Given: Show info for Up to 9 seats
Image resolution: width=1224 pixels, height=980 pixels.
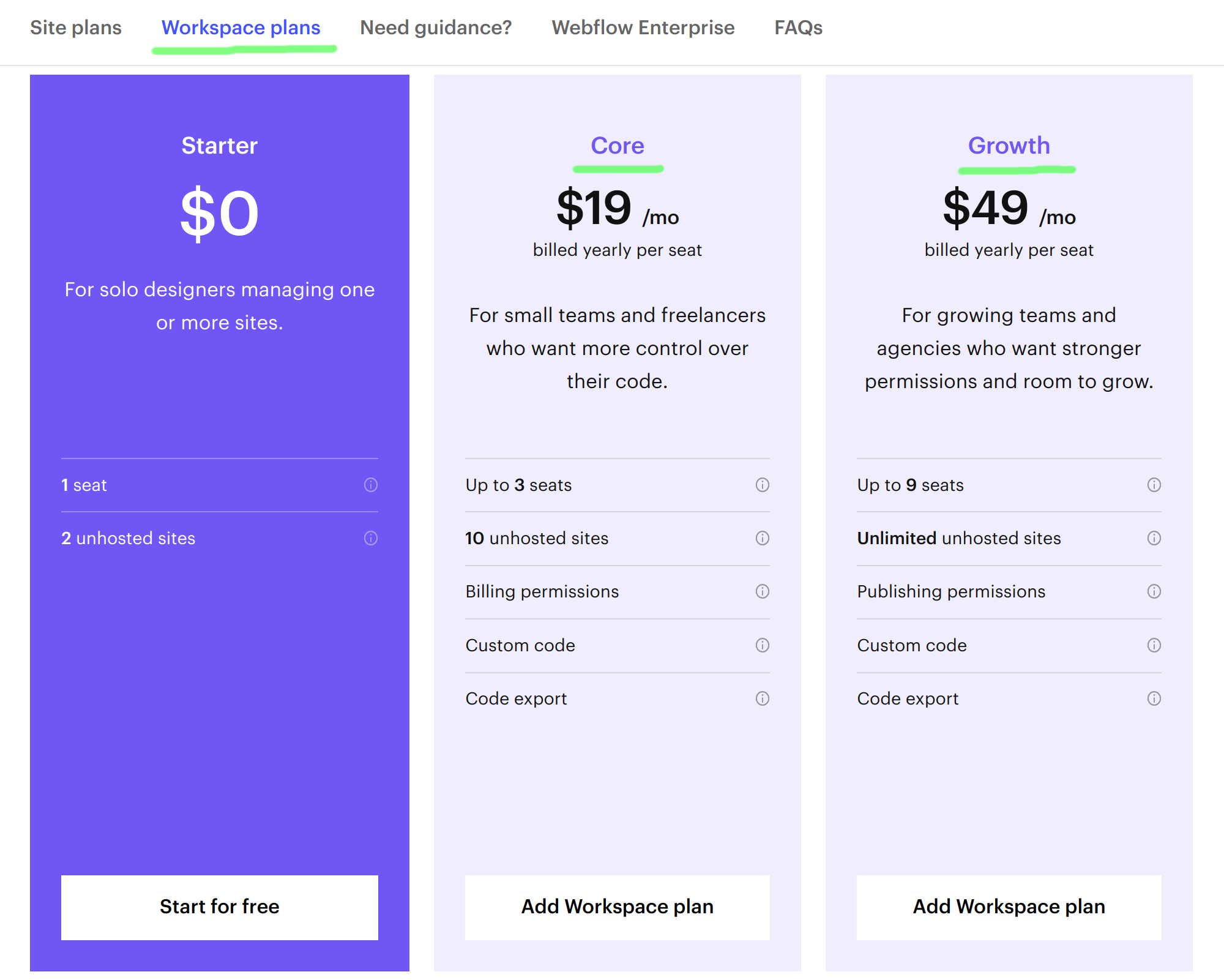Looking at the screenshot, I should (1154, 485).
